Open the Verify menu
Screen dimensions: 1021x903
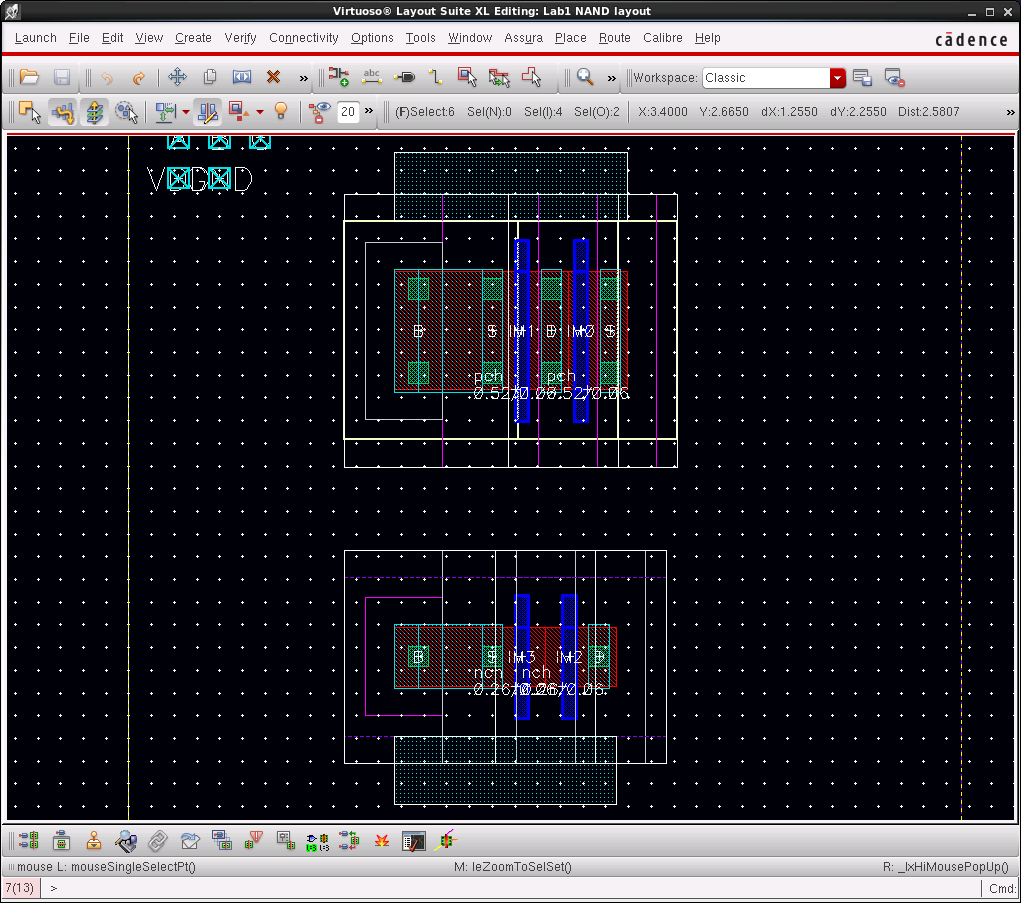(x=240, y=38)
